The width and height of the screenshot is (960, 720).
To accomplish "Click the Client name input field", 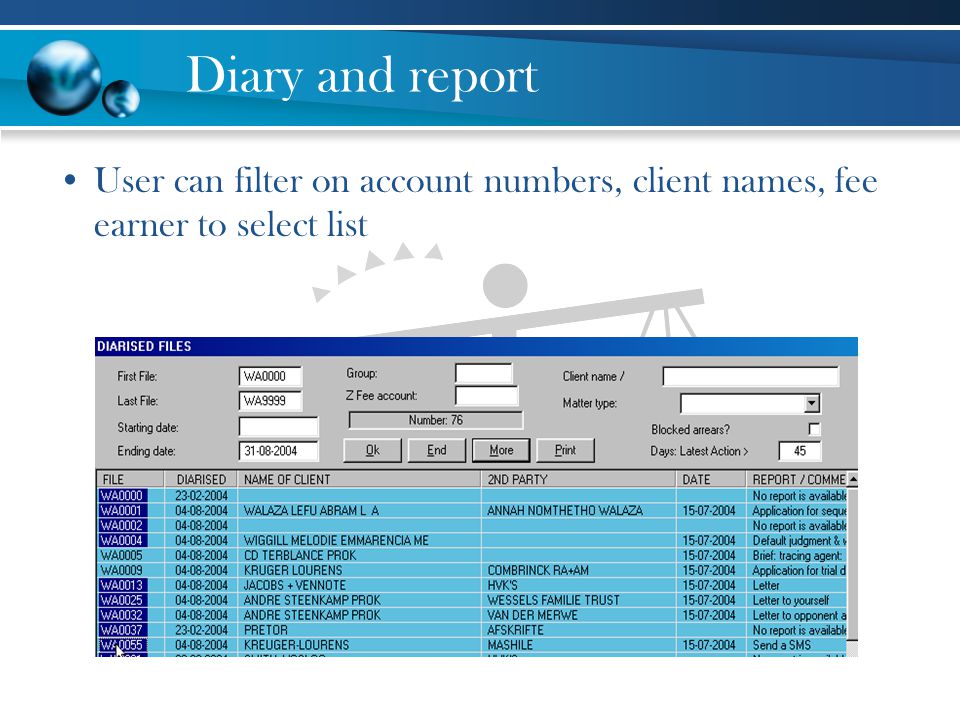I will 751,376.
